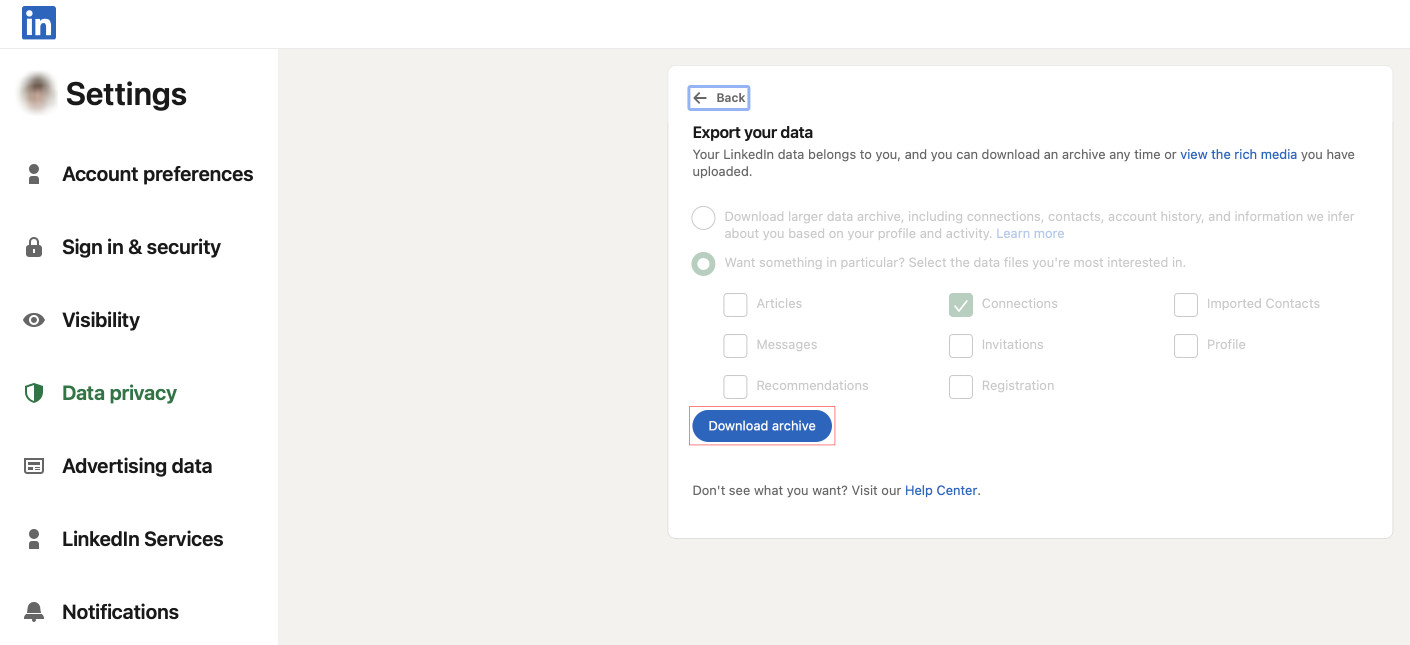
Task: Select the shield icon for Data privacy
Action: click(34, 392)
